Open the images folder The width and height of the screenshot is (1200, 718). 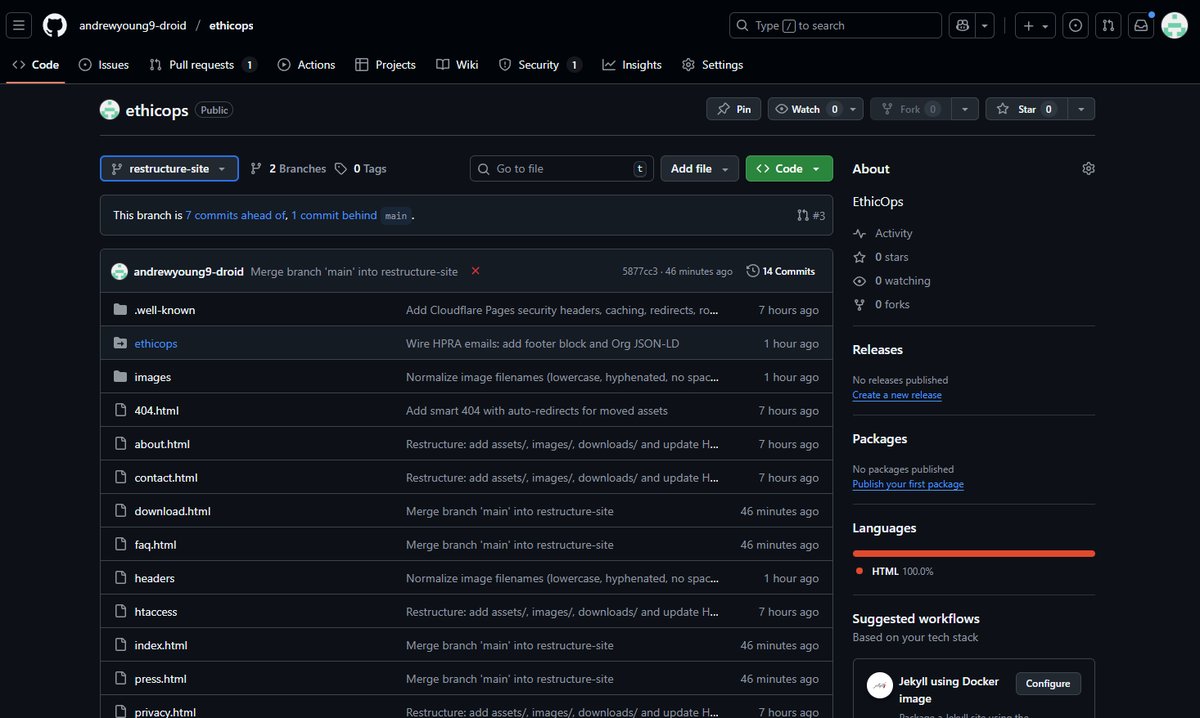(x=153, y=377)
